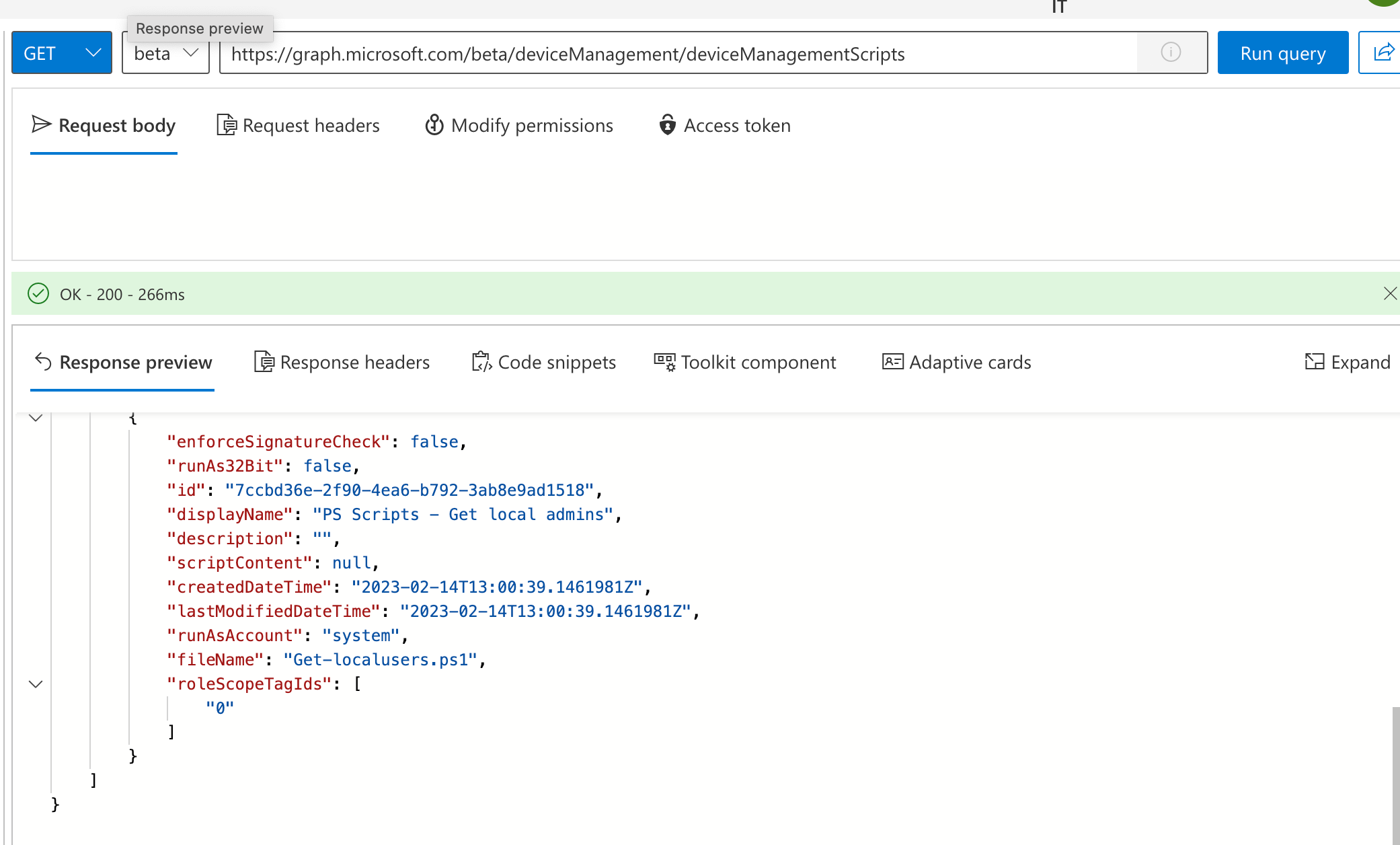
Task: Open the Adaptive cards tab
Action: pos(956,363)
